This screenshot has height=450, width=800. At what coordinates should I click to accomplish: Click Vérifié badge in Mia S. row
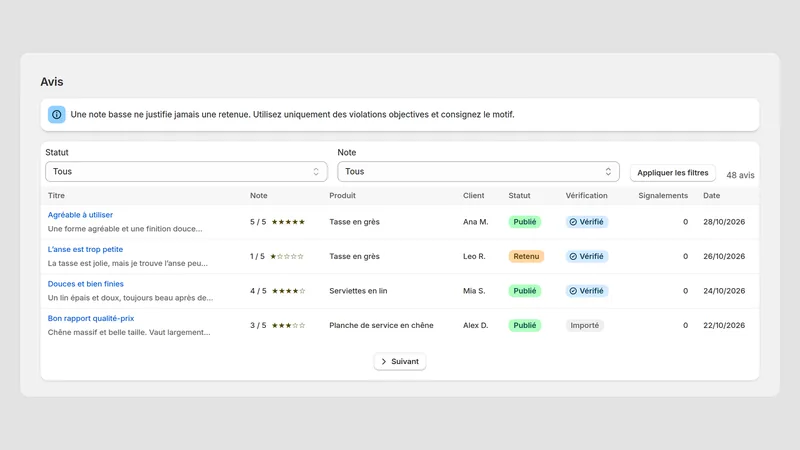click(587, 291)
